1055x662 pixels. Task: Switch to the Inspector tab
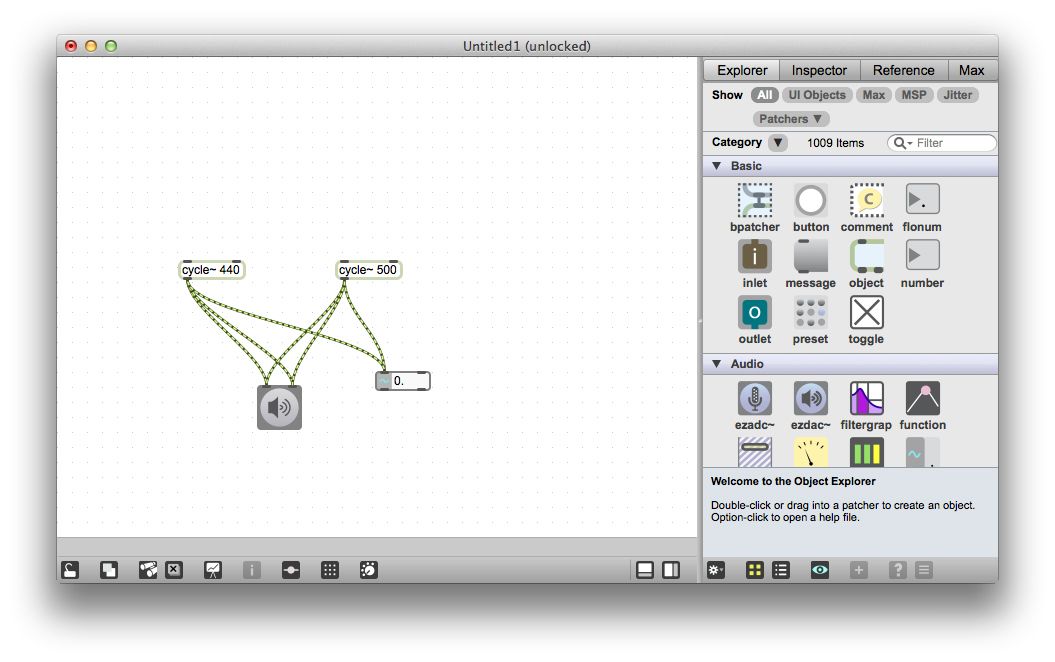pos(819,70)
